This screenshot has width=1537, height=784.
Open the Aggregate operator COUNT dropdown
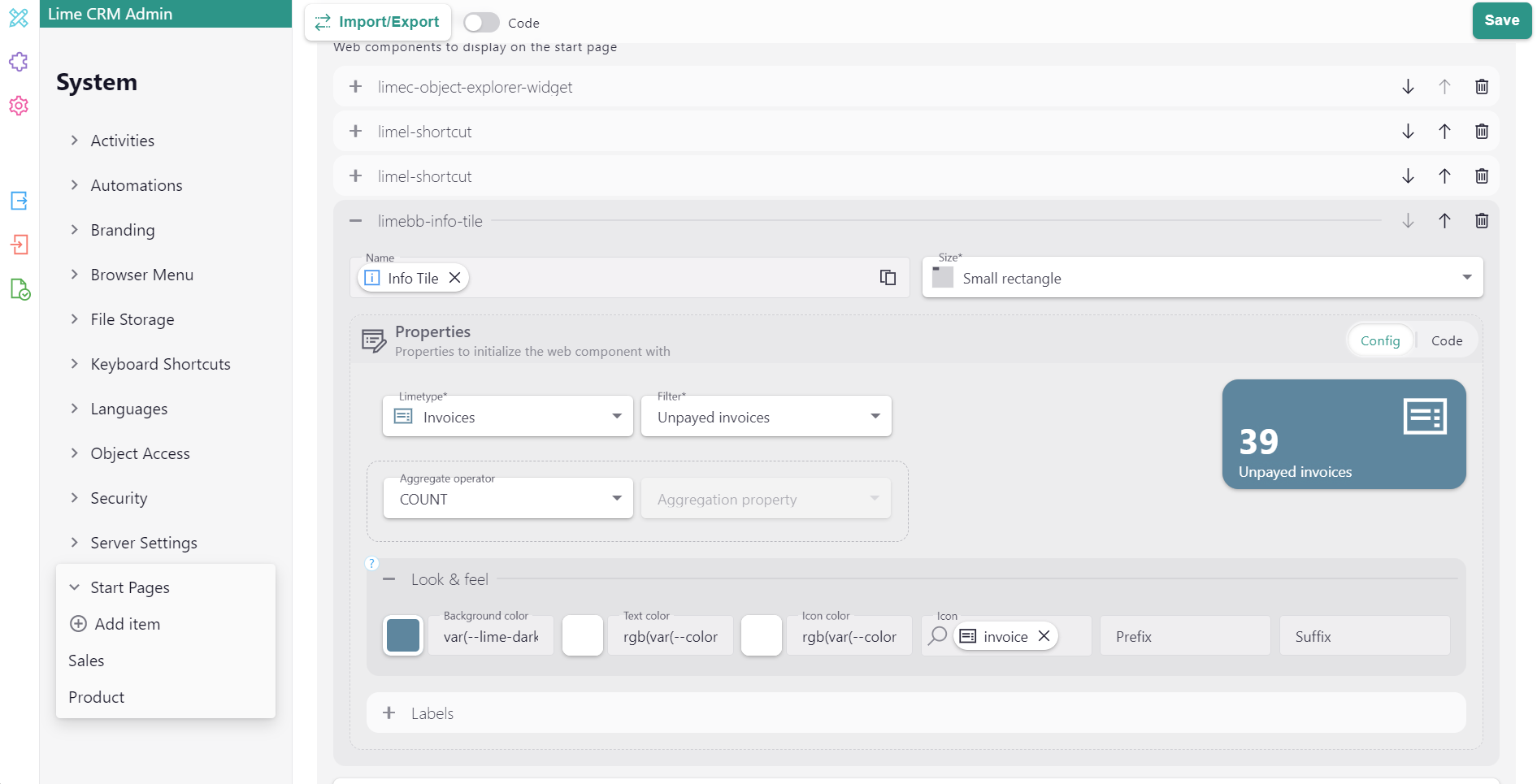point(508,499)
